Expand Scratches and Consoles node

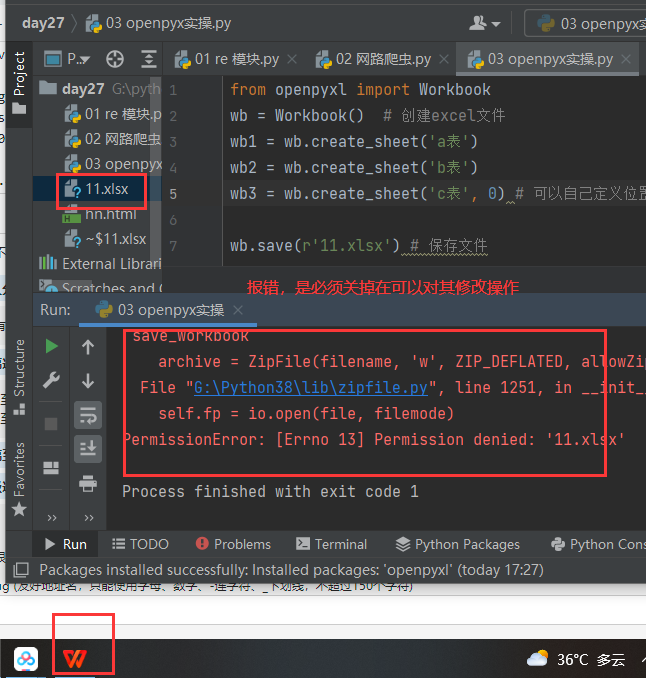pos(100,288)
